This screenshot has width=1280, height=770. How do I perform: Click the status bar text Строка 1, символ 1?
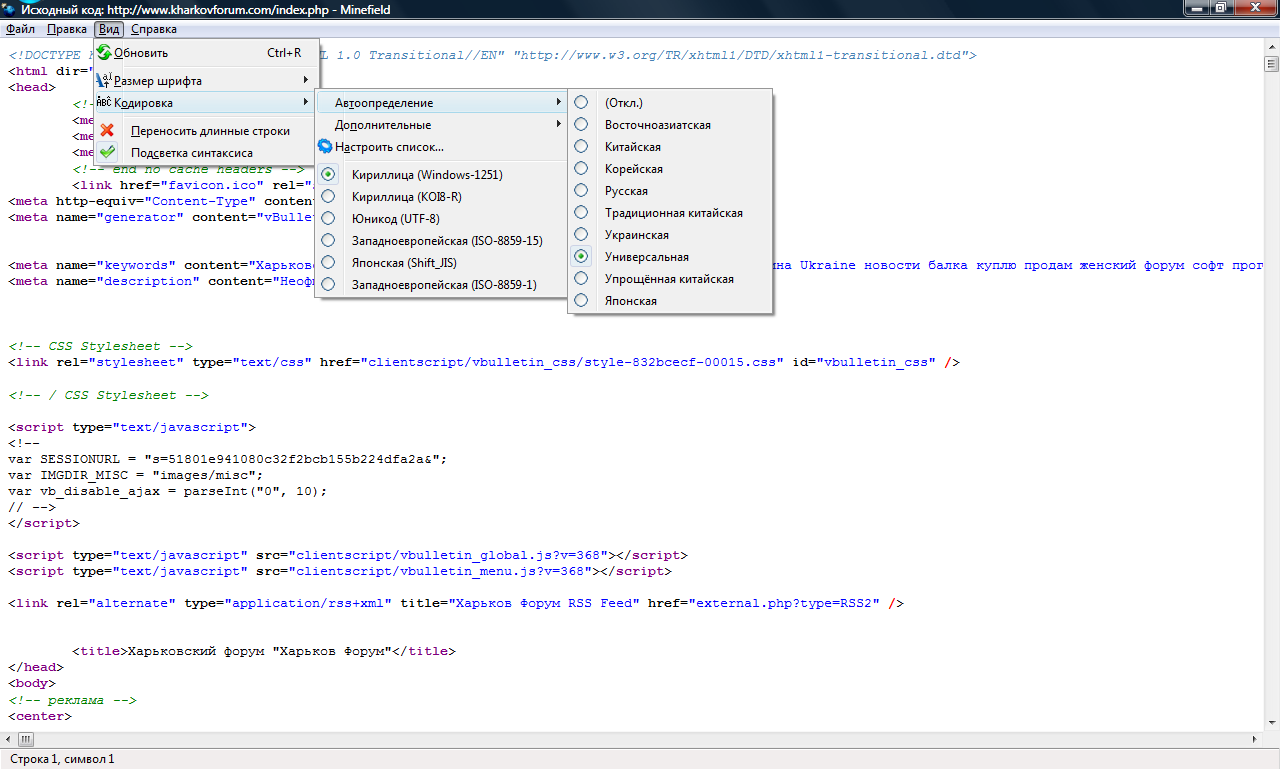click(x=62, y=759)
